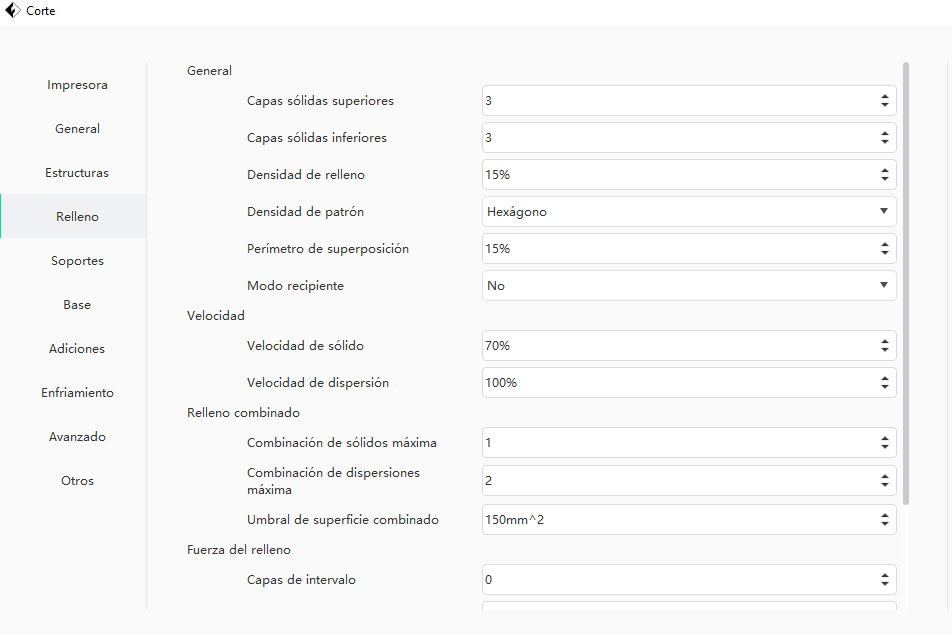Open the Modo recipiente dropdown

[689, 286]
